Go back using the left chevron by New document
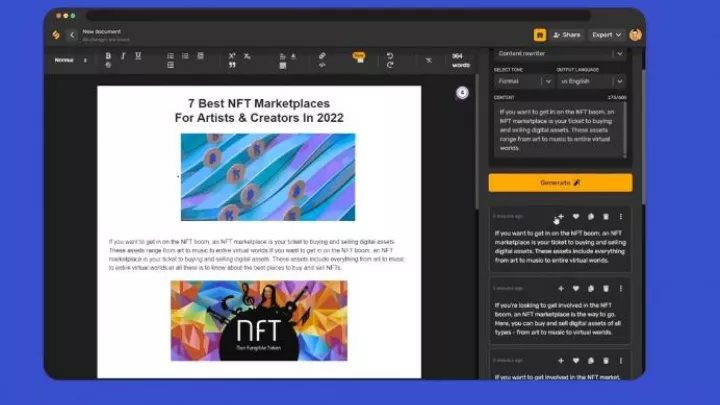This screenshot has width=720, height=405. 72,35
